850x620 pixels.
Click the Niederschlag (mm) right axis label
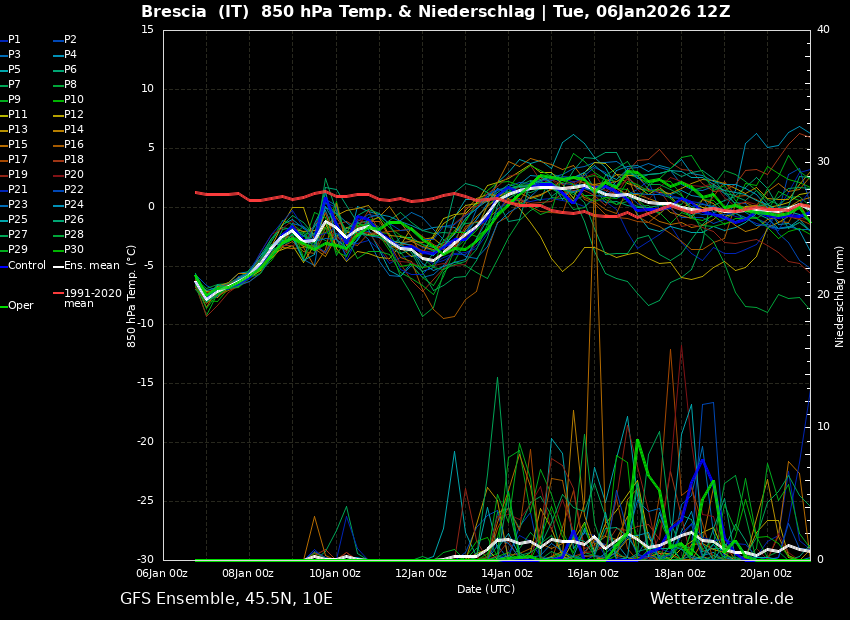point(840,296)
